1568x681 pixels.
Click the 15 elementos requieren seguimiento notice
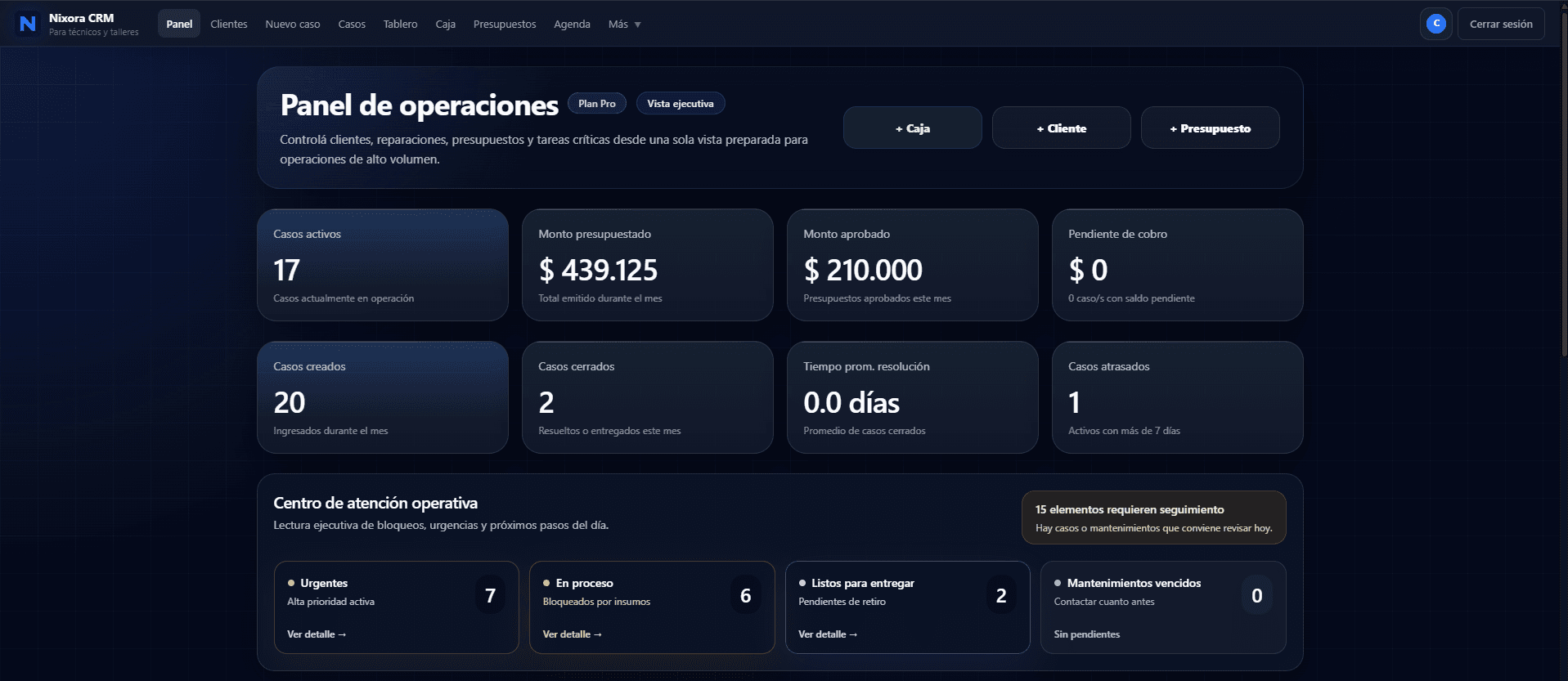(x=1154, y=517)
